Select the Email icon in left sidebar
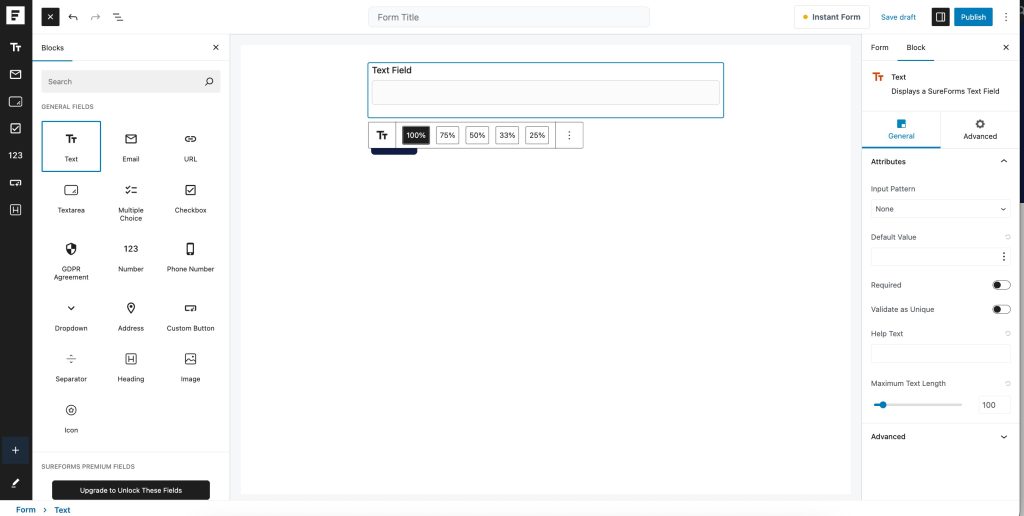Image resolution: width=1024 pixels, height=516 pixels. pos(16,74)
